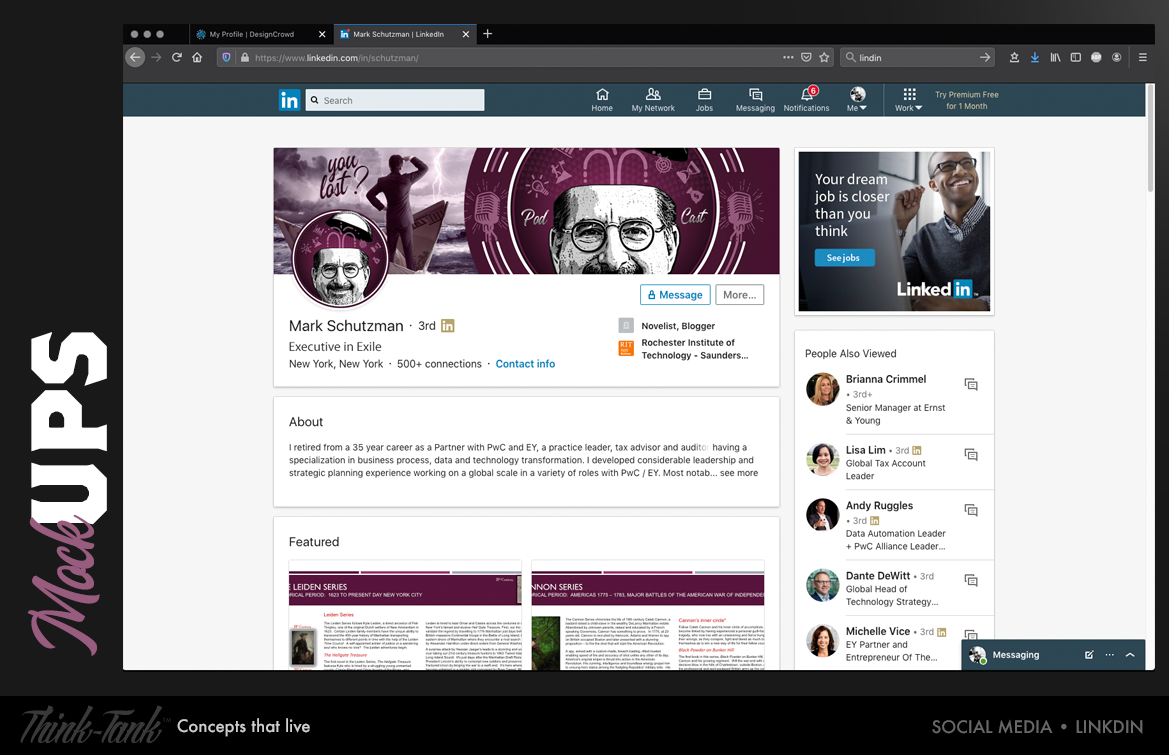1169x755 pixels.
Task: Click the padlock site security icon
Action: pyautogui.click(x=245, y=57)
